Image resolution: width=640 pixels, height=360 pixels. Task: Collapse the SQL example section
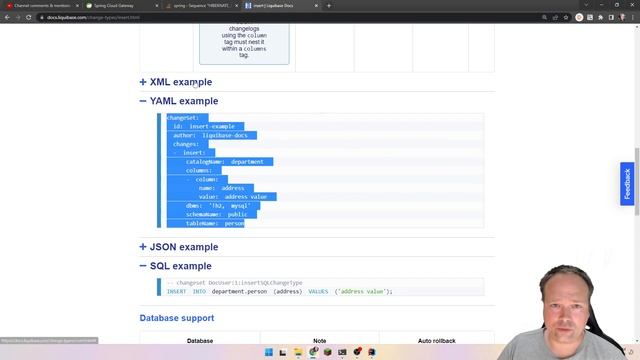[x=176, y=266]
